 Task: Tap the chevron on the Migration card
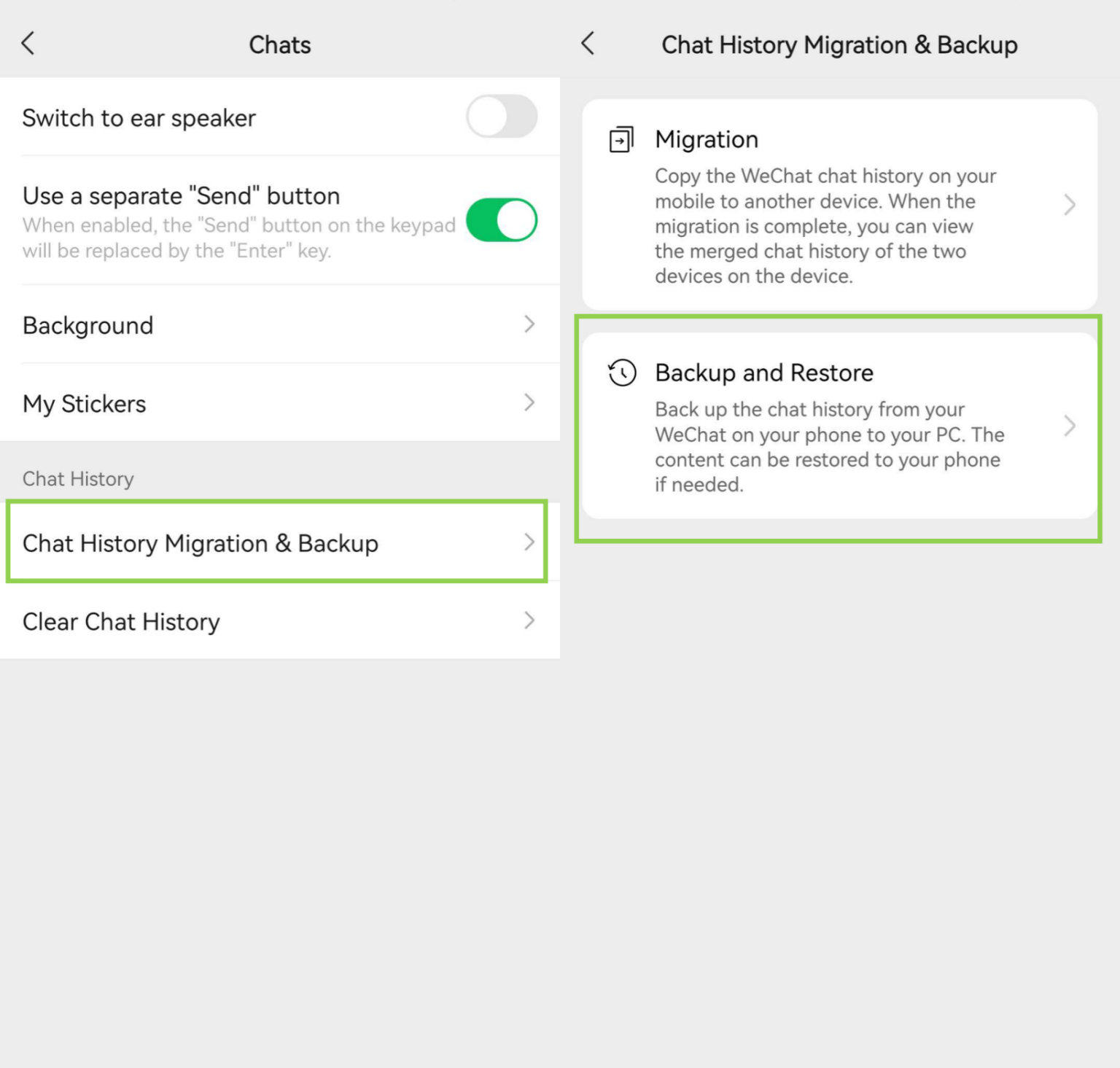(x=1069, y=205)
